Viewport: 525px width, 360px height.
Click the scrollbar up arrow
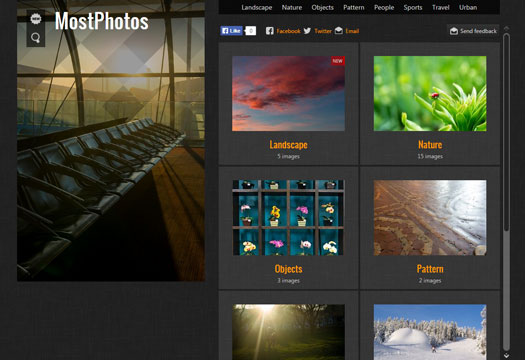(x=506, y=28)
